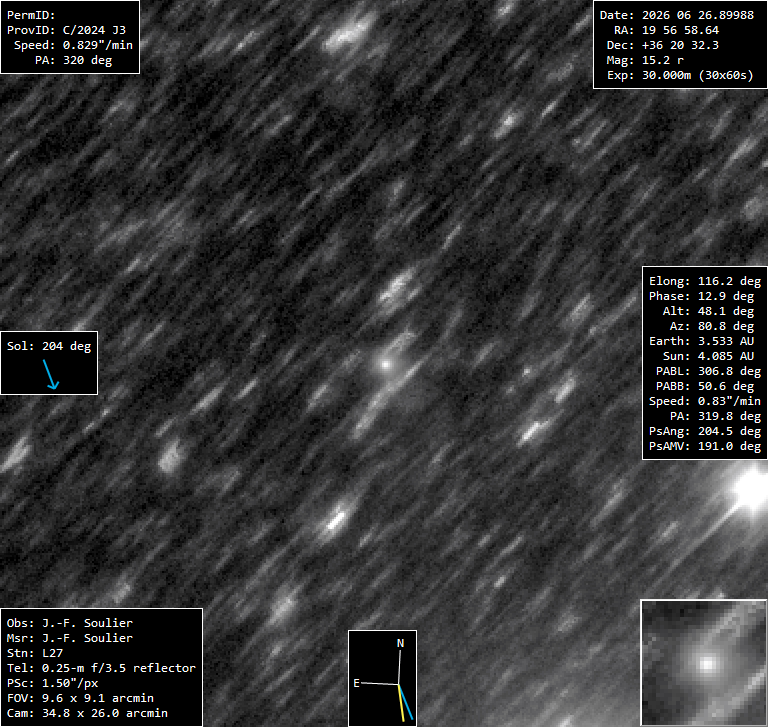Click 'PABB: 50.6 deg' entry

coord(705,387)
